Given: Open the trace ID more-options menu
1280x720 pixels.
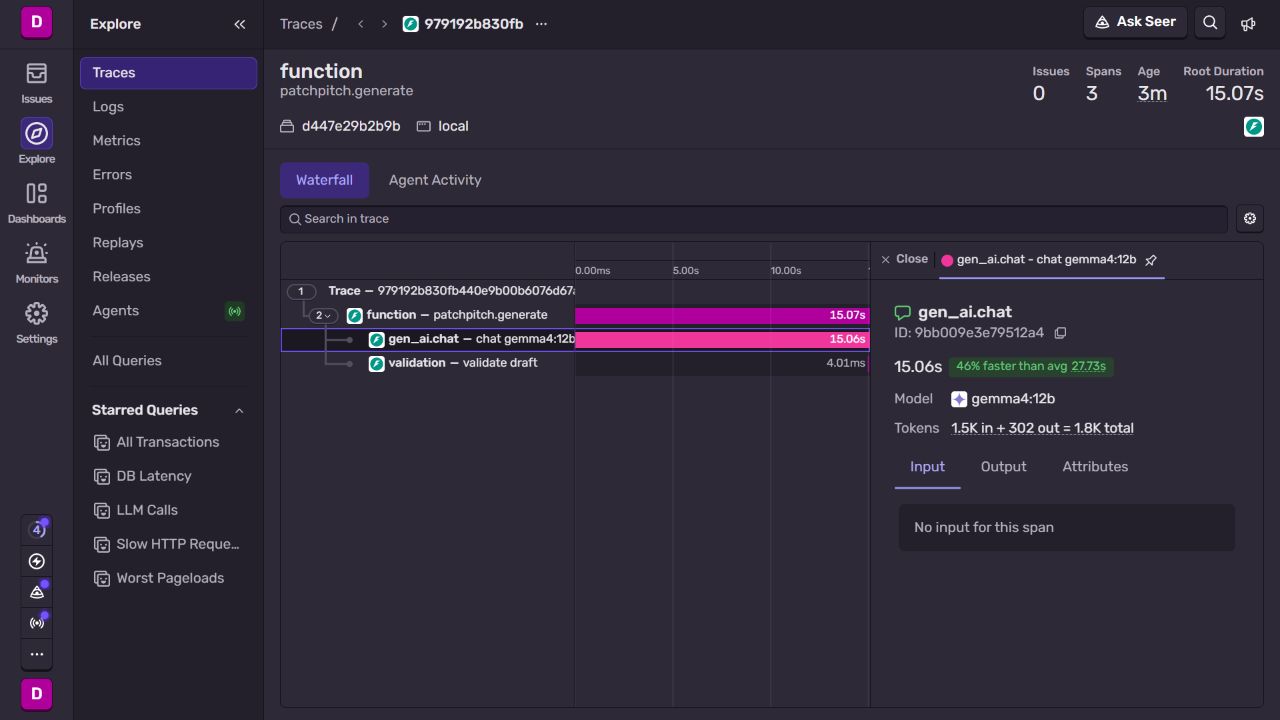Looking at the screenshot, I should [541, 24].
